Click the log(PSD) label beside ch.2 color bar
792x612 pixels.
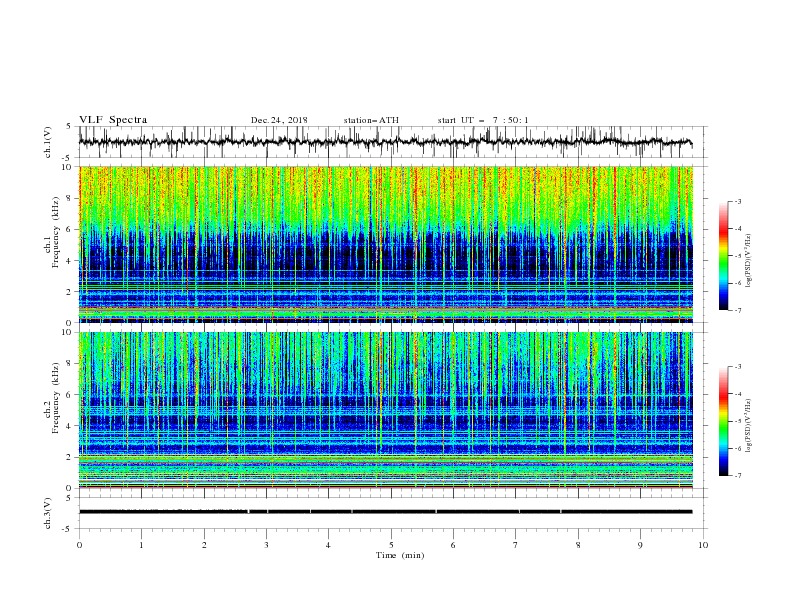pyautogui.click(x=749, y=426)
